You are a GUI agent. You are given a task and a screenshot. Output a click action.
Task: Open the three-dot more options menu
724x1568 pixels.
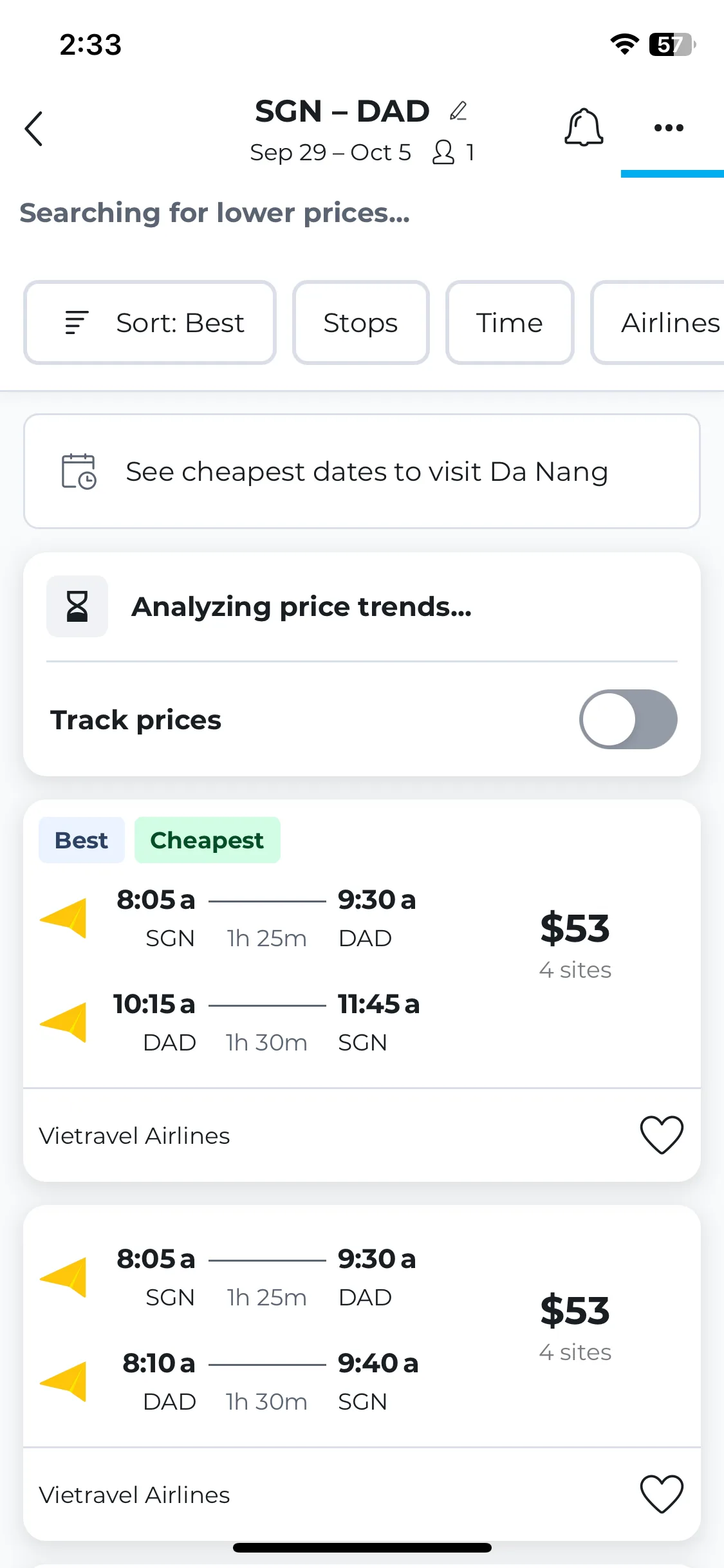click(669, 127)
